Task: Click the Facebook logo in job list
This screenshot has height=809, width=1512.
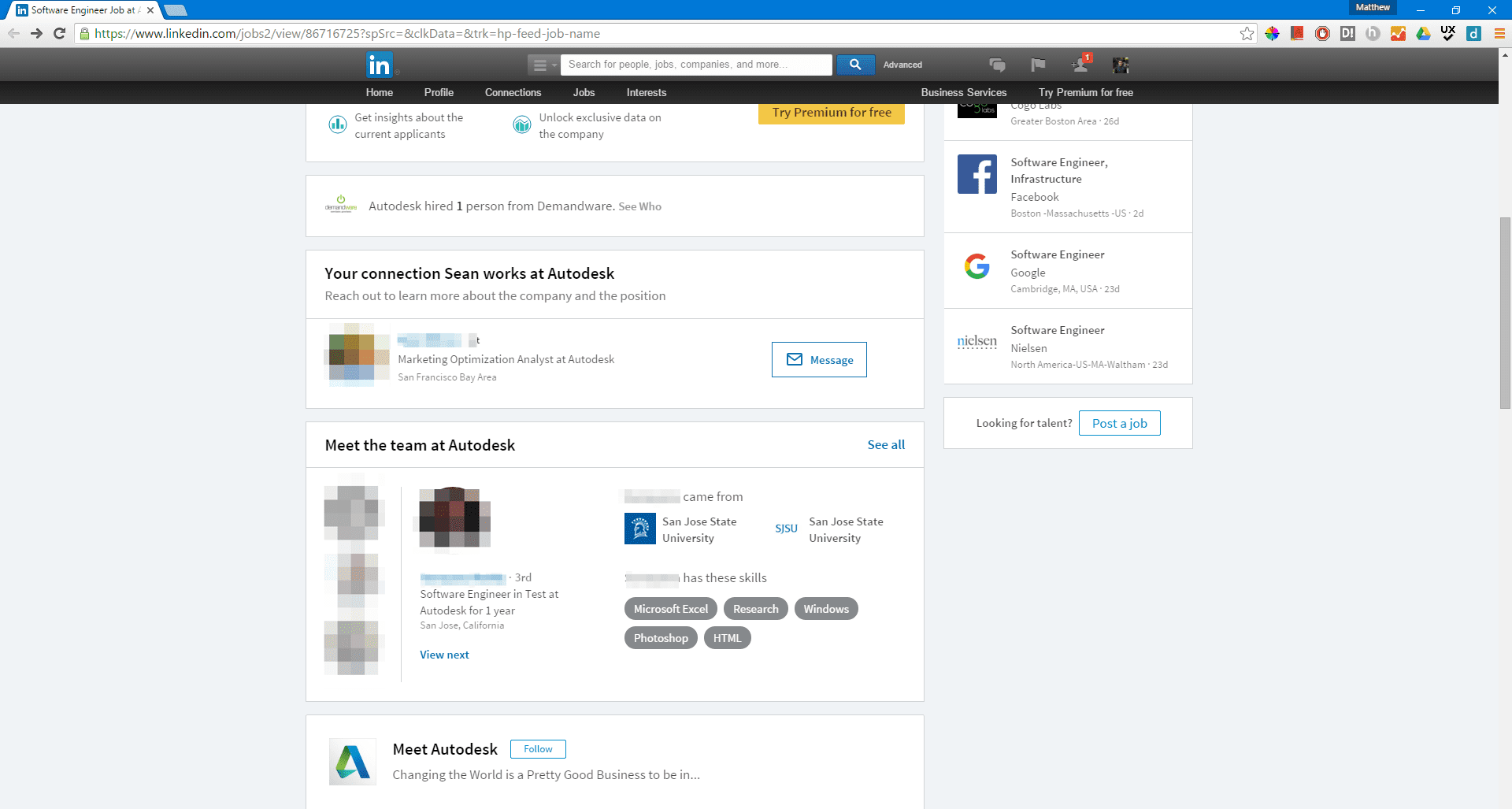Action: (977, 174)
